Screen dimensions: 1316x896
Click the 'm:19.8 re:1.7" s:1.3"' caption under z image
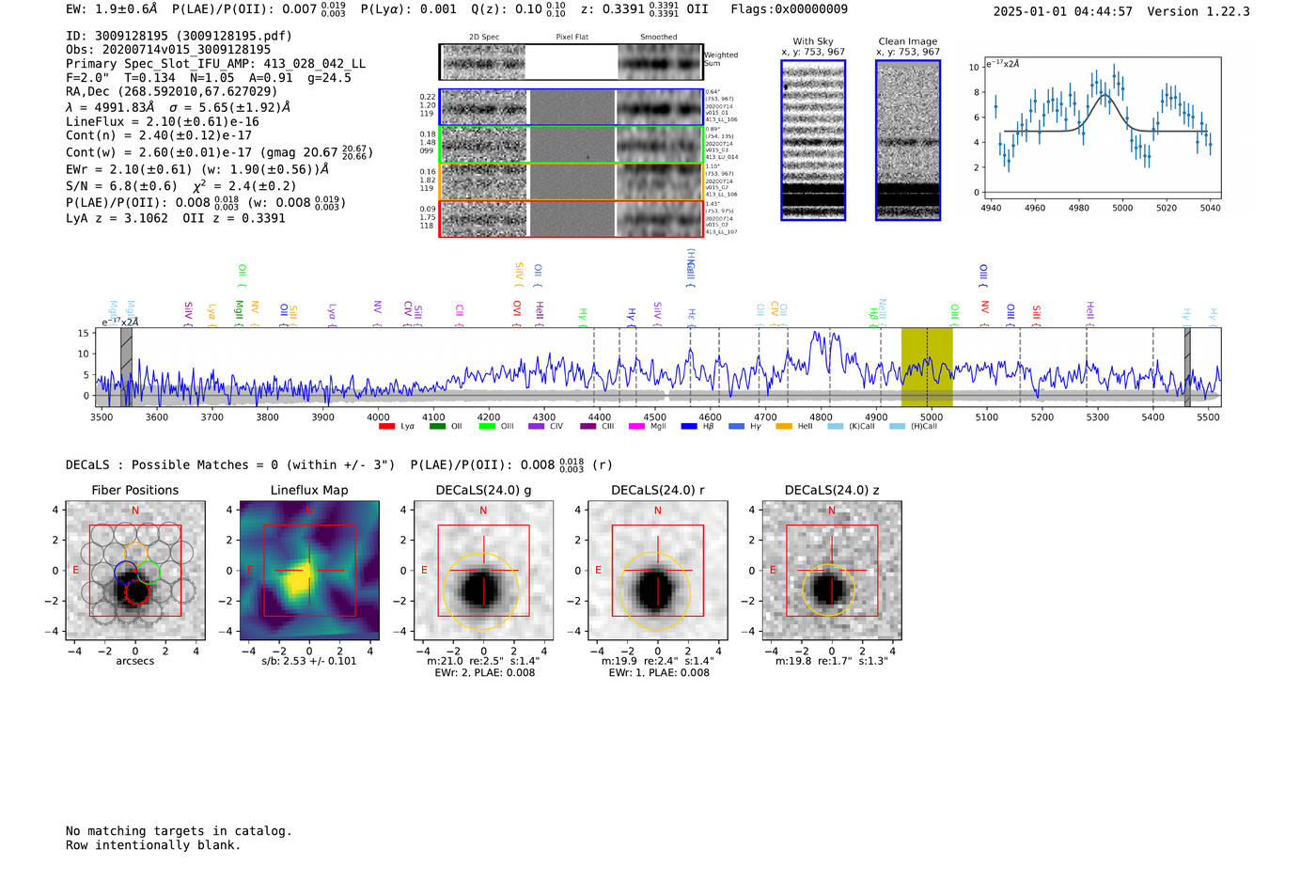point(832,661)
